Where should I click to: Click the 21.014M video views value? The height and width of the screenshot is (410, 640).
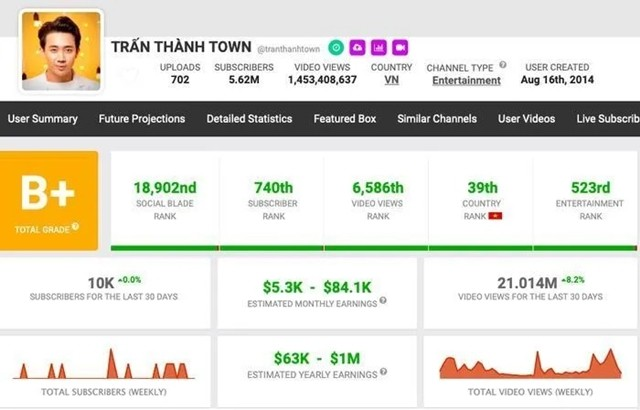coord(527,283)
